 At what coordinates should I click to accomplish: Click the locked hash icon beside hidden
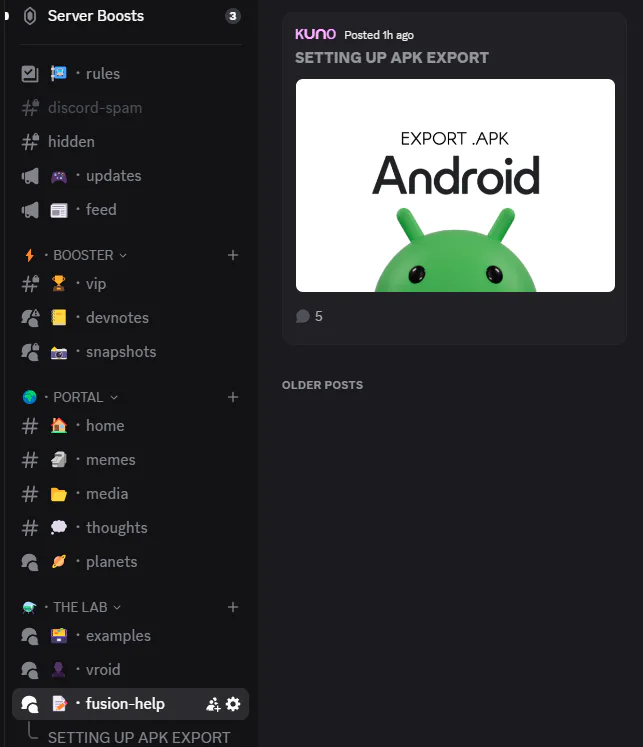click(x=30, y=142)
